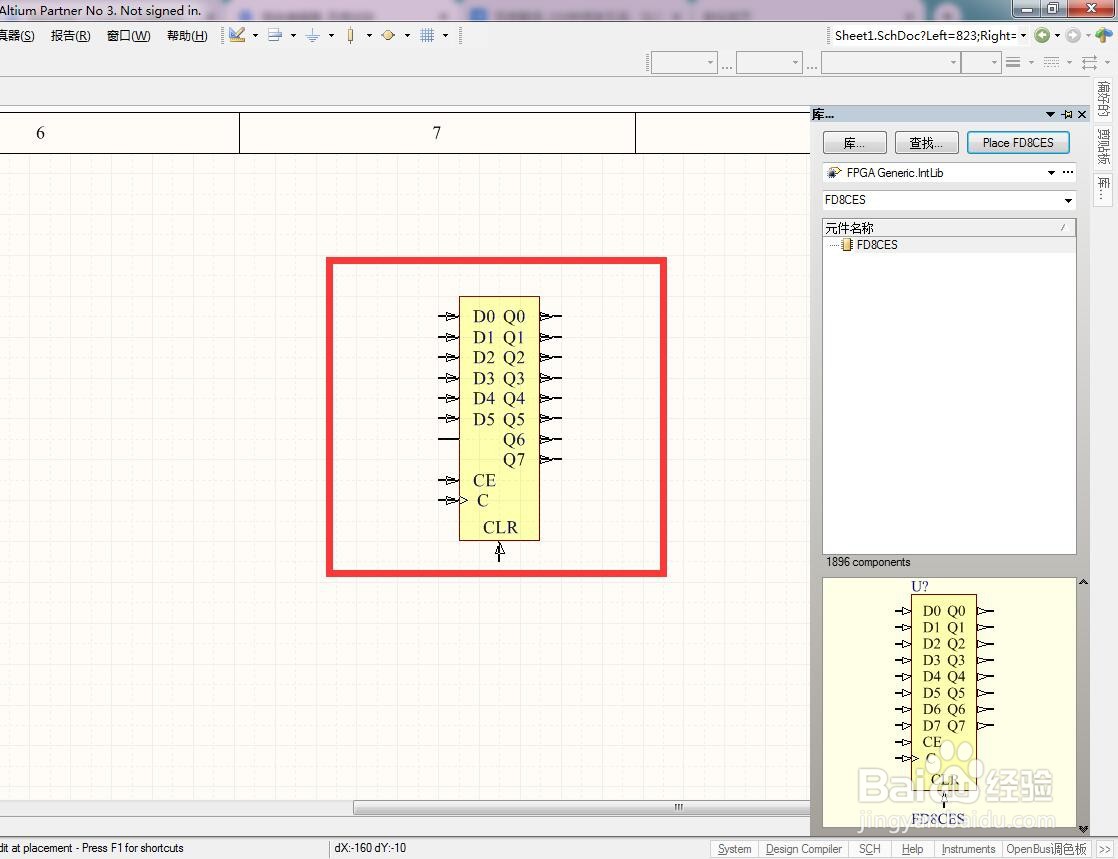Viewport: 1118px width, 859px height.
Task: Click the Instruments status bar button
Action: [968, 849]
